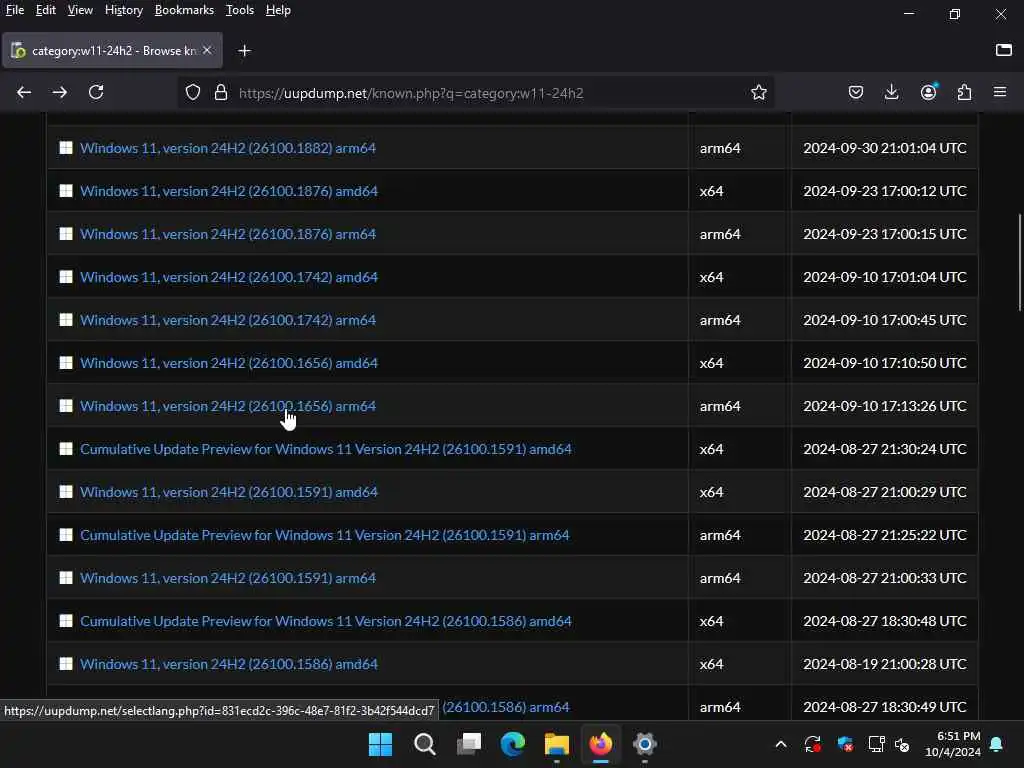Open the History menu
1024x768 pixels.
point(123,10)
